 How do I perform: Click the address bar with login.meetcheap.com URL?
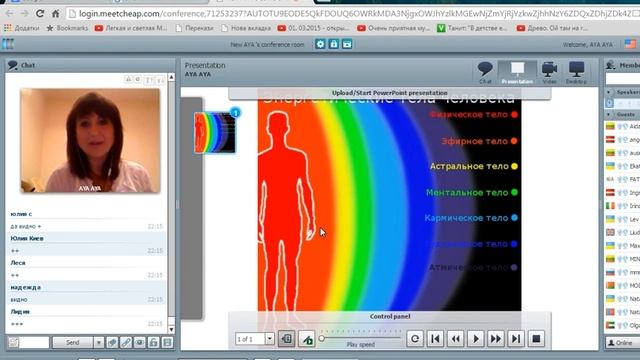[x=353, y=14]
